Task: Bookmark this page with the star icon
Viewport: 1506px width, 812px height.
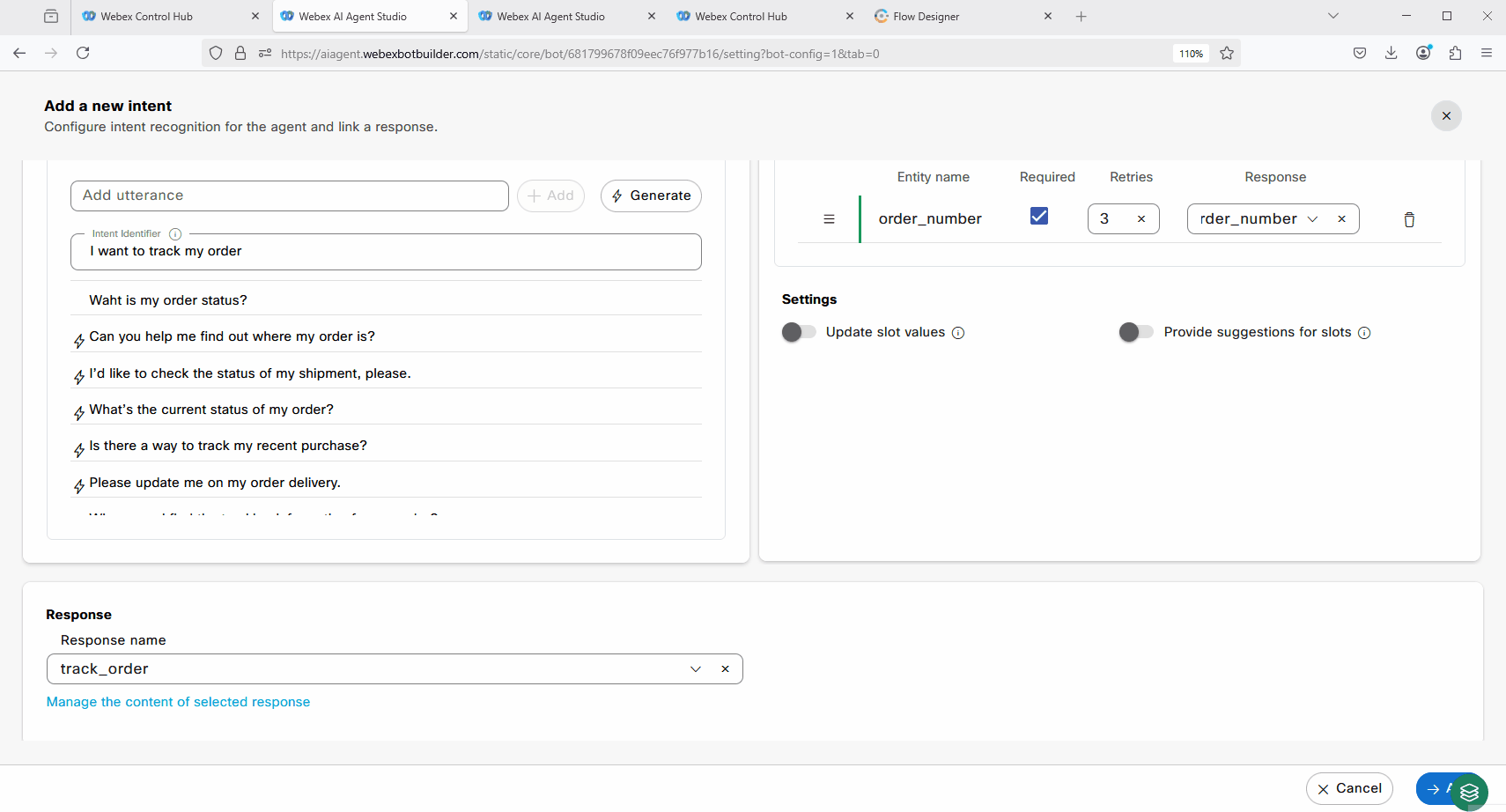Action: click(x=1227, y=54)
